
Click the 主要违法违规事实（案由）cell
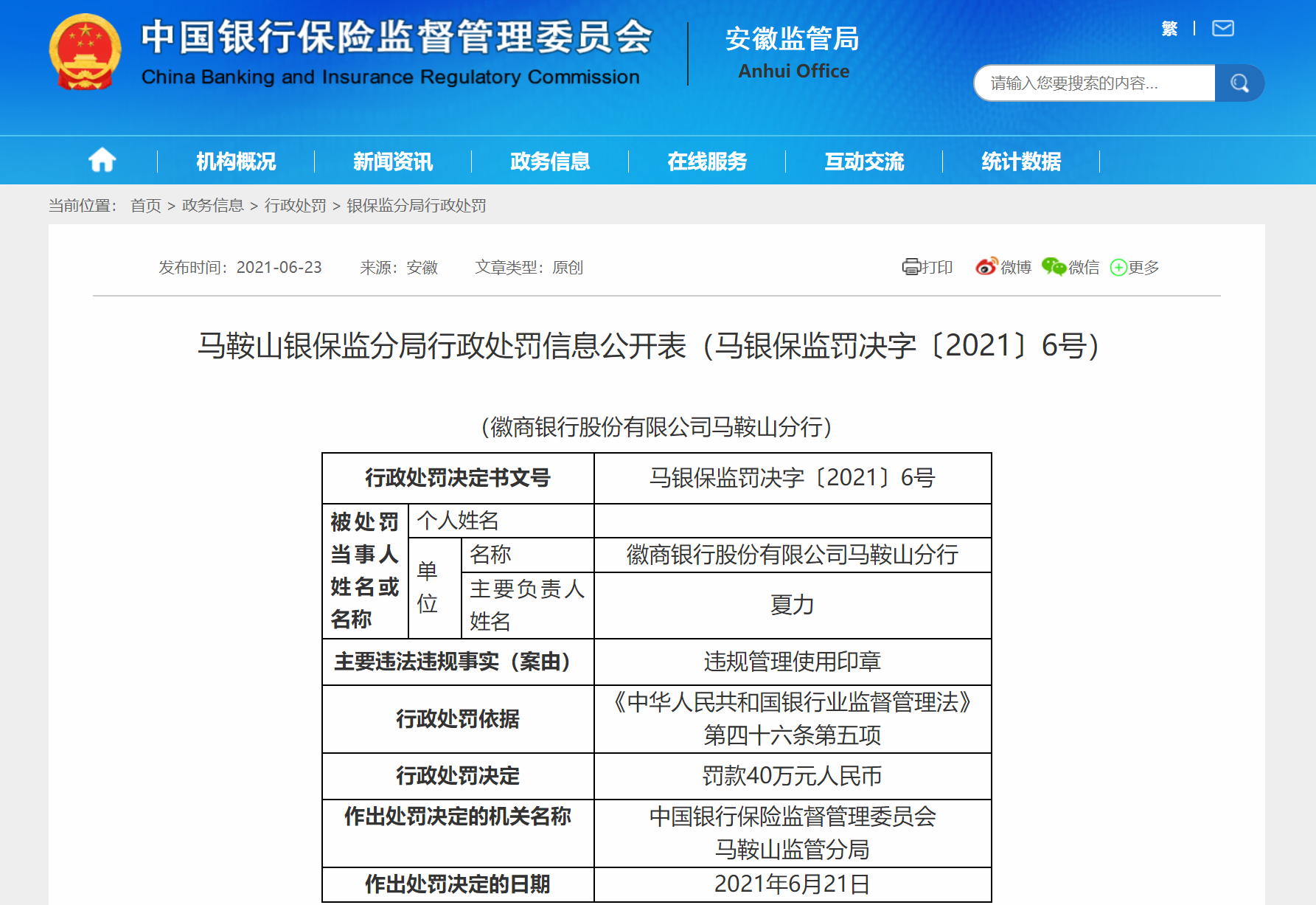click(x=458, y=662)
